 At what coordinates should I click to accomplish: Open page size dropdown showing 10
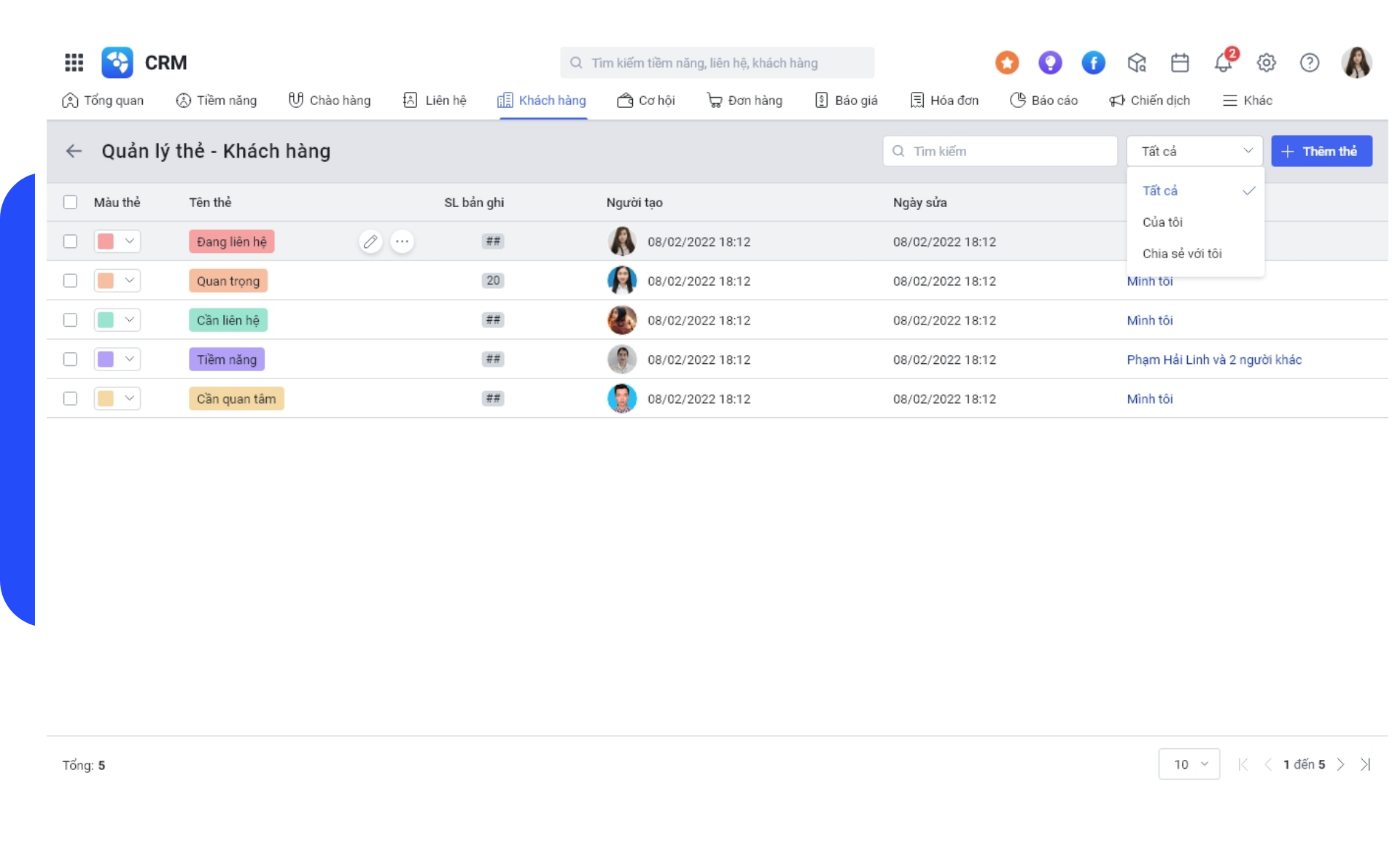click(1189, 764)
